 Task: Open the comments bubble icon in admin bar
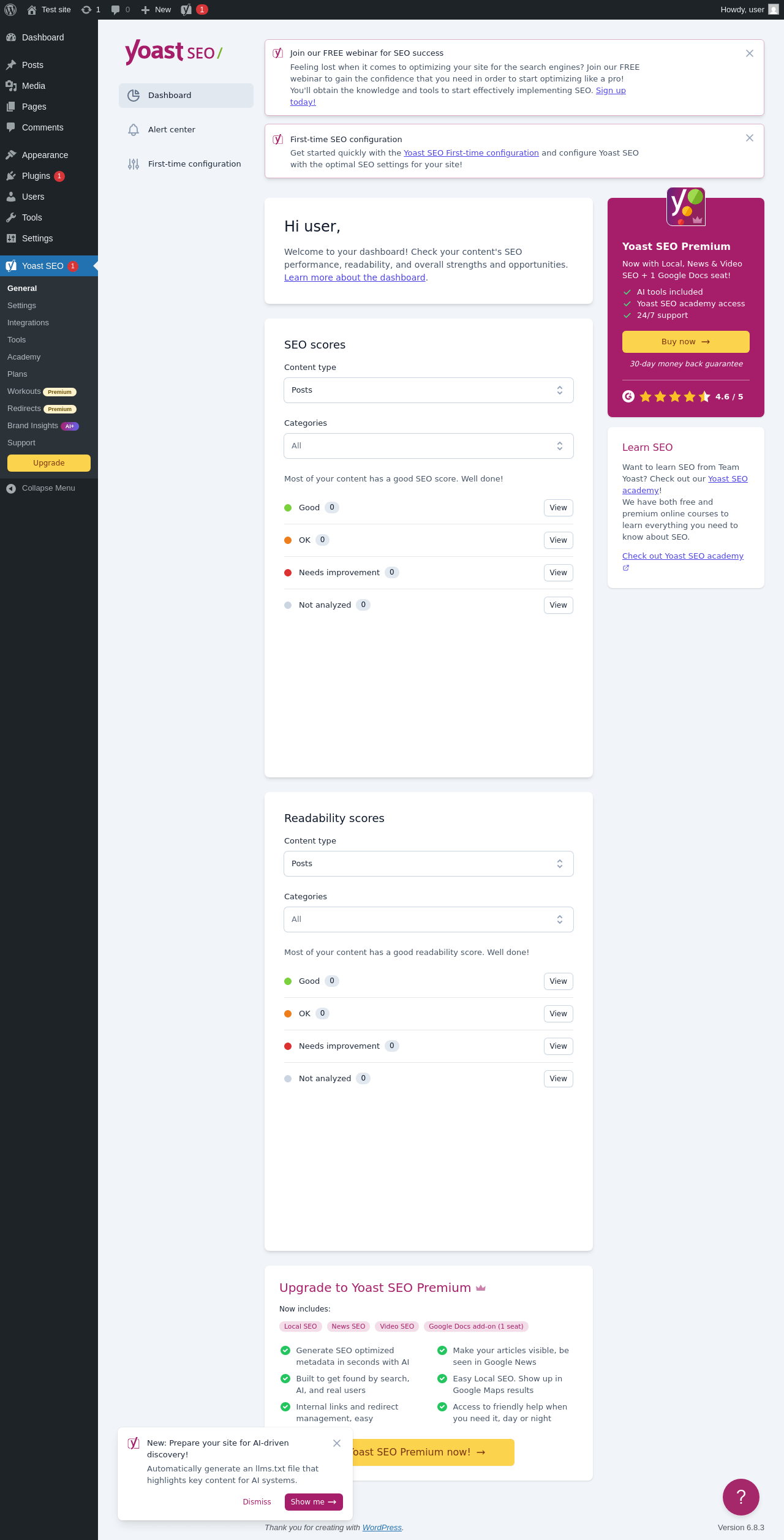tap(115, 10)
